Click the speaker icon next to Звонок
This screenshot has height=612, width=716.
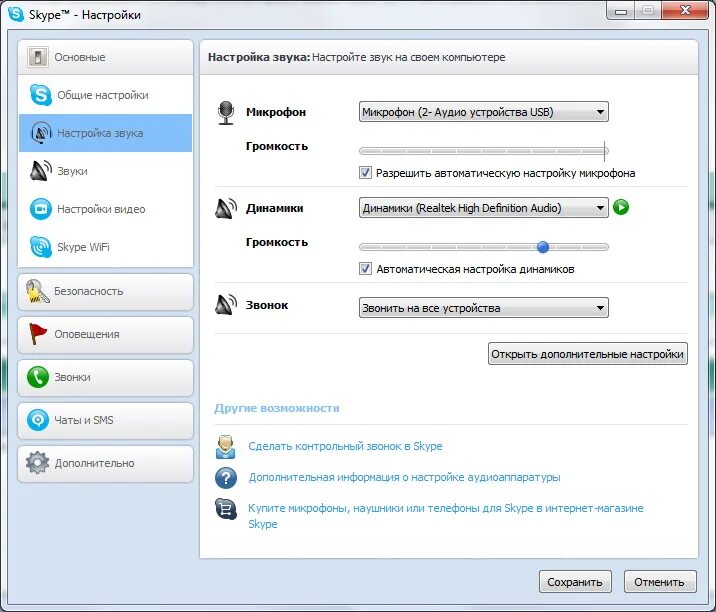[x=226, y=305]
